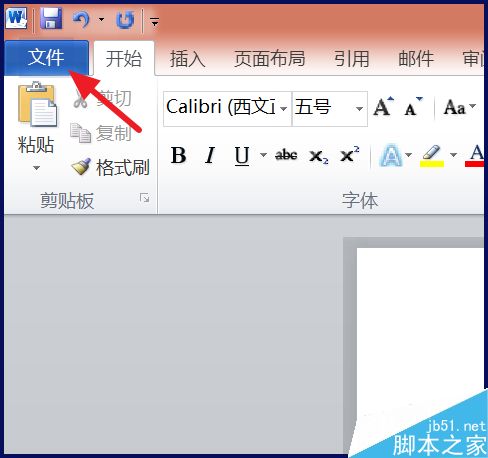
Task: Toggle italic formatting
Action: tap(210, 155)
